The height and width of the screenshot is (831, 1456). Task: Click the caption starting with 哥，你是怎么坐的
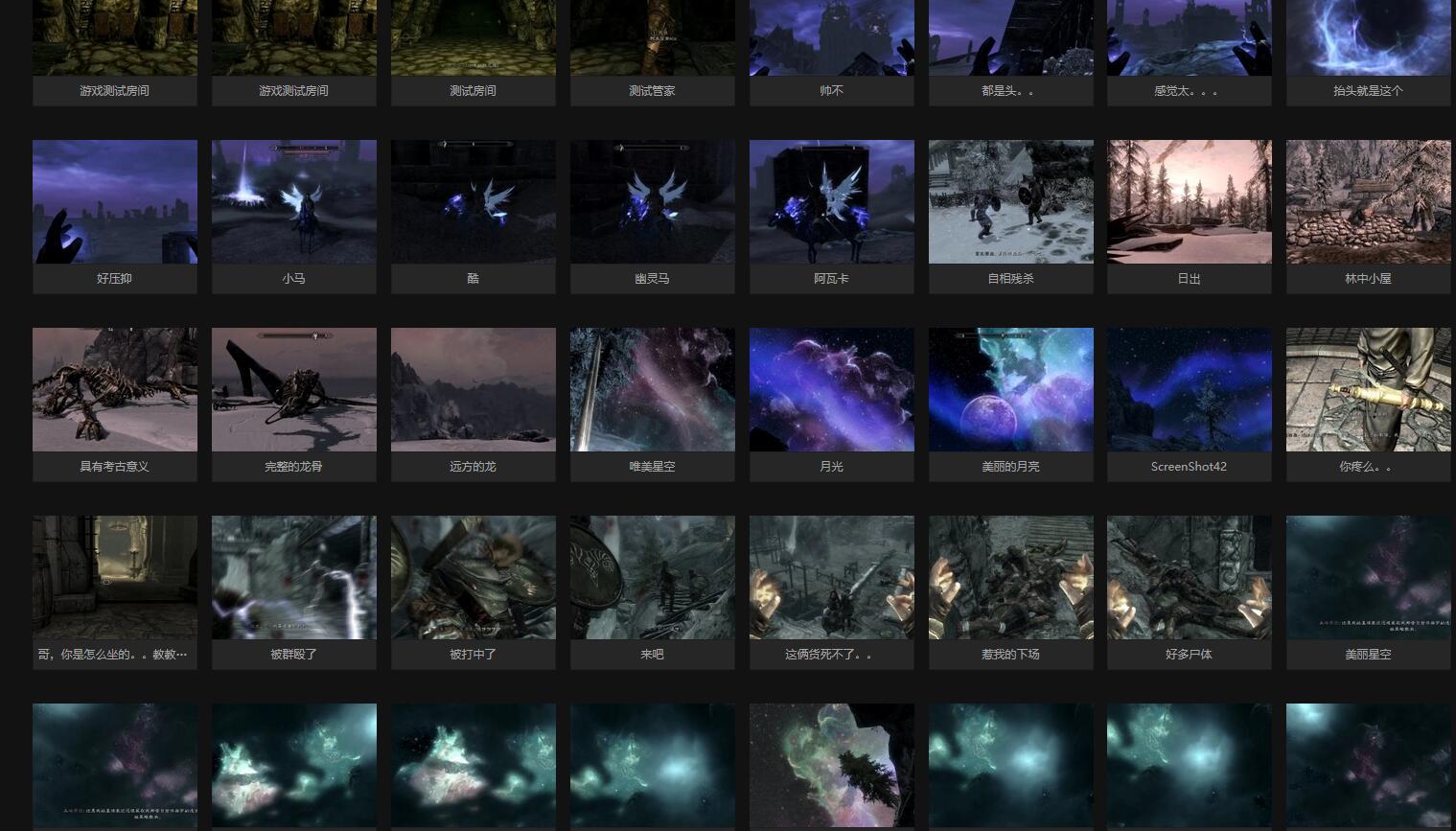112,655
